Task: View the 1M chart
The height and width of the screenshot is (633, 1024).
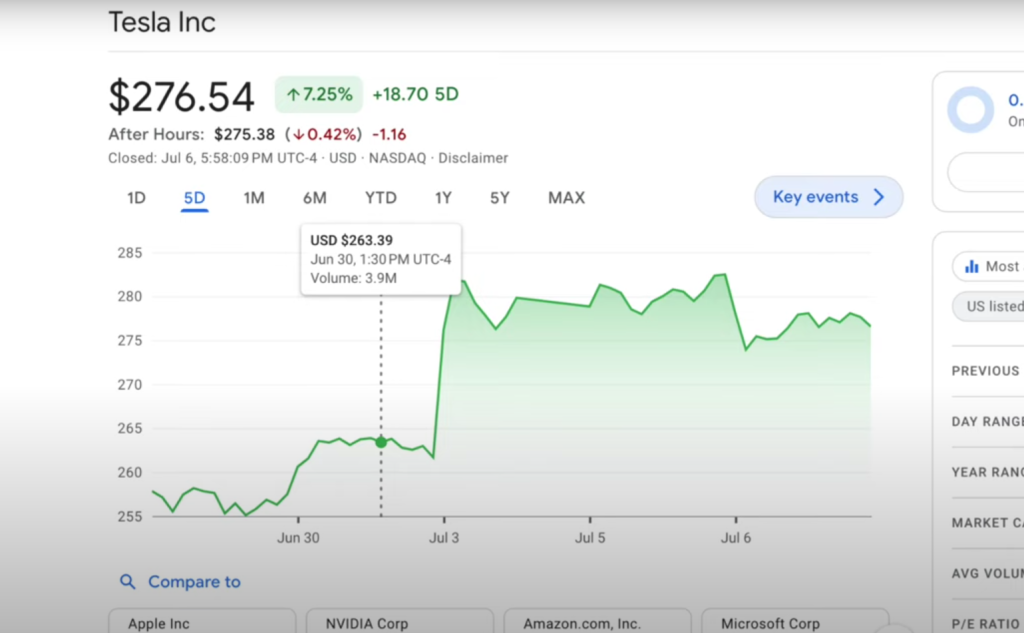Action: 254,197
